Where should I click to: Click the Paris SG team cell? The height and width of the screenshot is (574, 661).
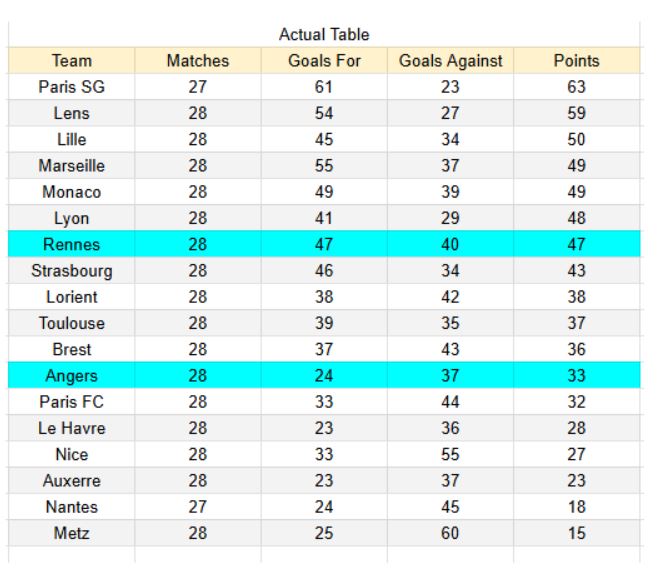(71, 87)
